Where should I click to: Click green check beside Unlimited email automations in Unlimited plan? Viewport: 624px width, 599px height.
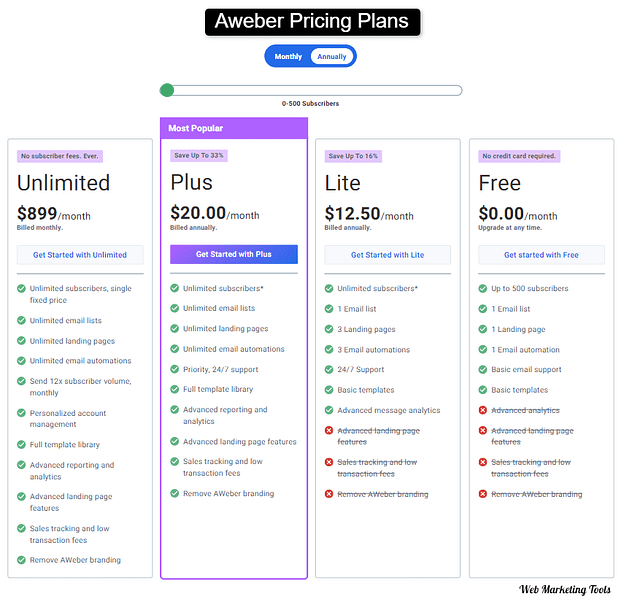coord(21,361)
